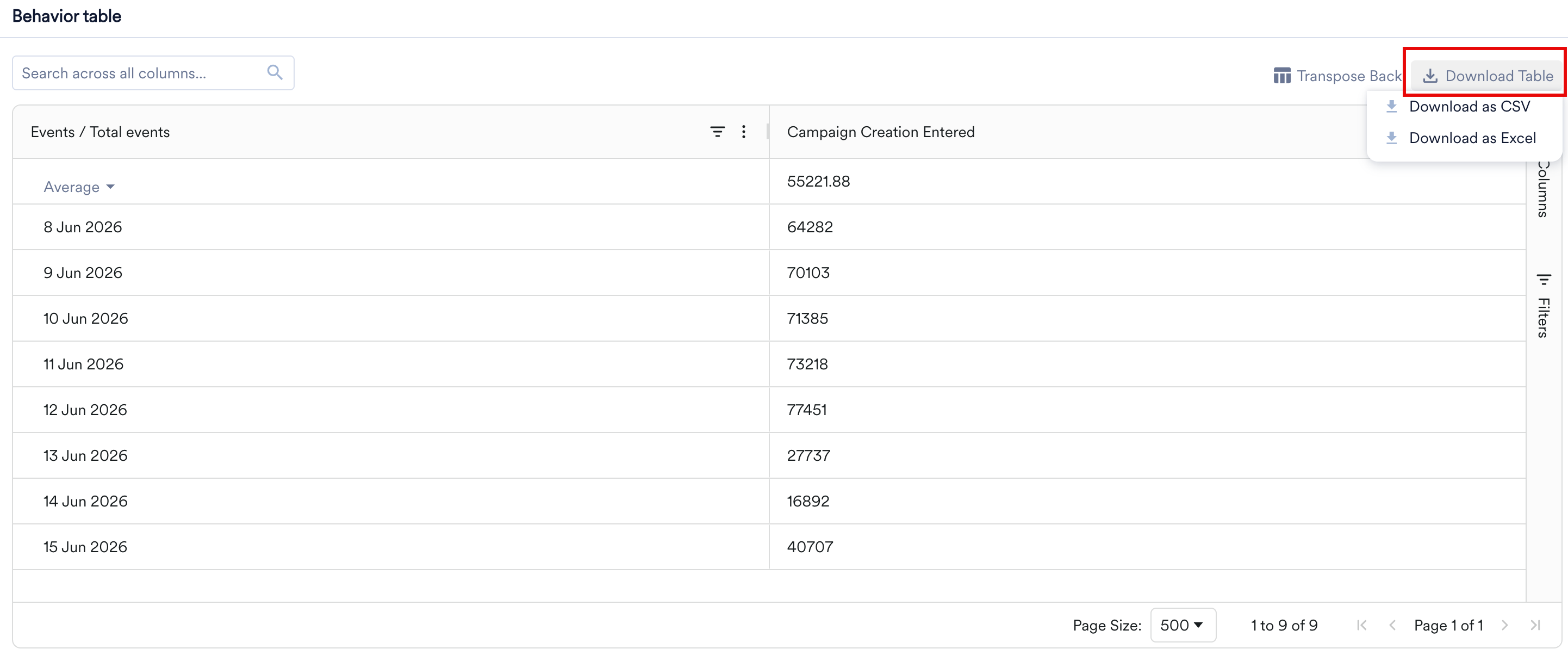Click the cell value 77451
This screenshot has width=1568, height=655.
tap(807, 410)
